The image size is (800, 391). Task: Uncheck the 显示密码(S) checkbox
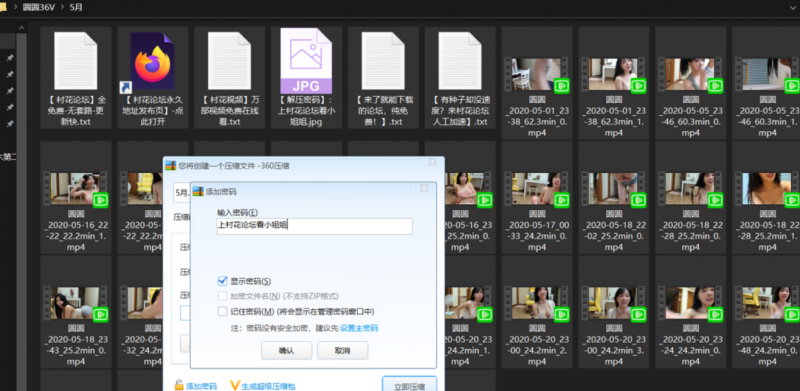(x=222, y=281)
